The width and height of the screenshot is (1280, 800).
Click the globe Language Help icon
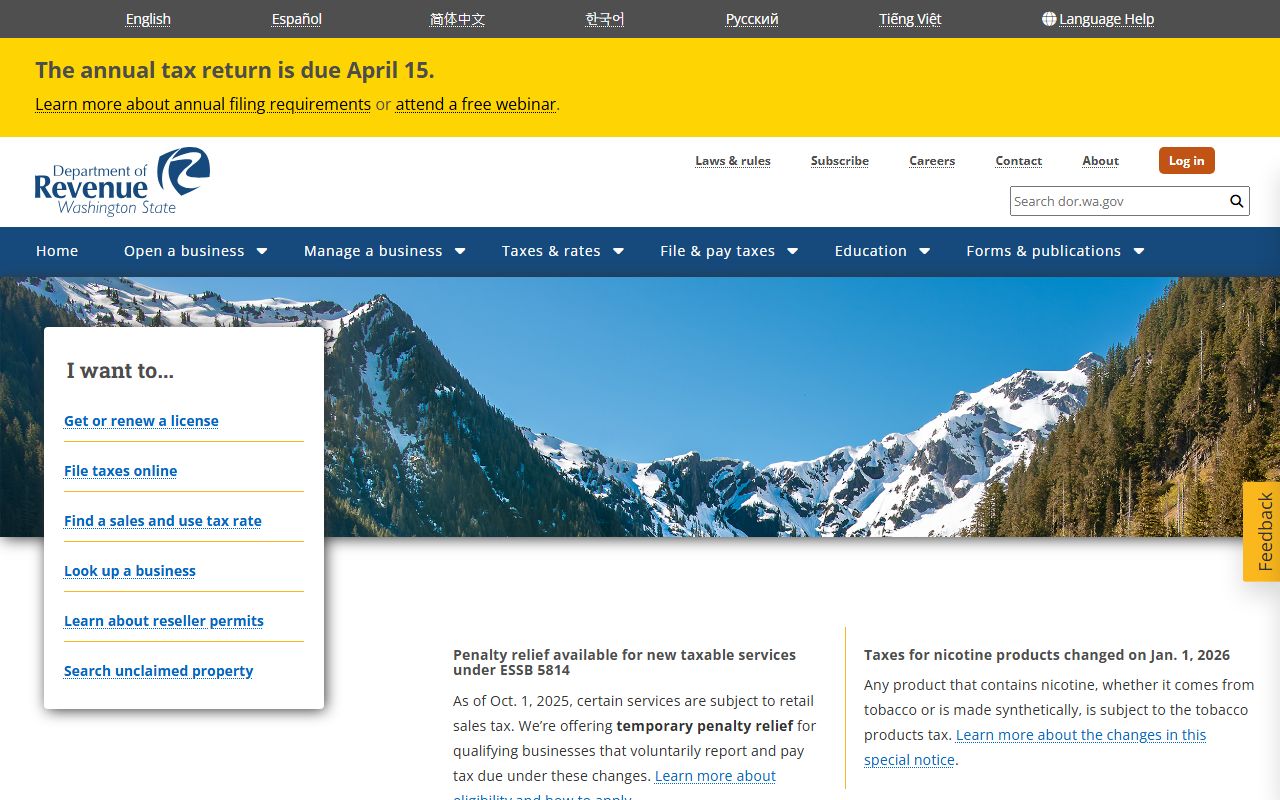[x=1049, y=19]
